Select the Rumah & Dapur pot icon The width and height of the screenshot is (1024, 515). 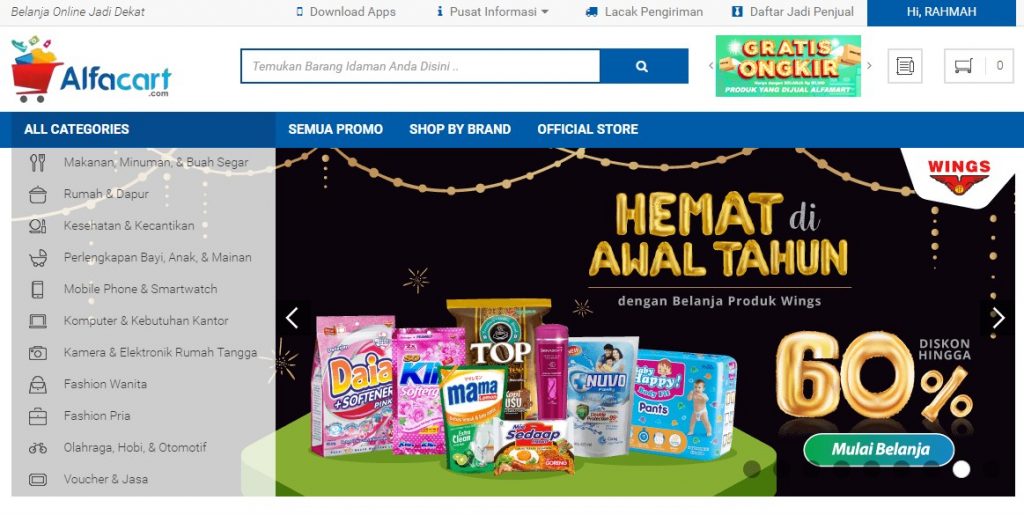click(38, 194)
